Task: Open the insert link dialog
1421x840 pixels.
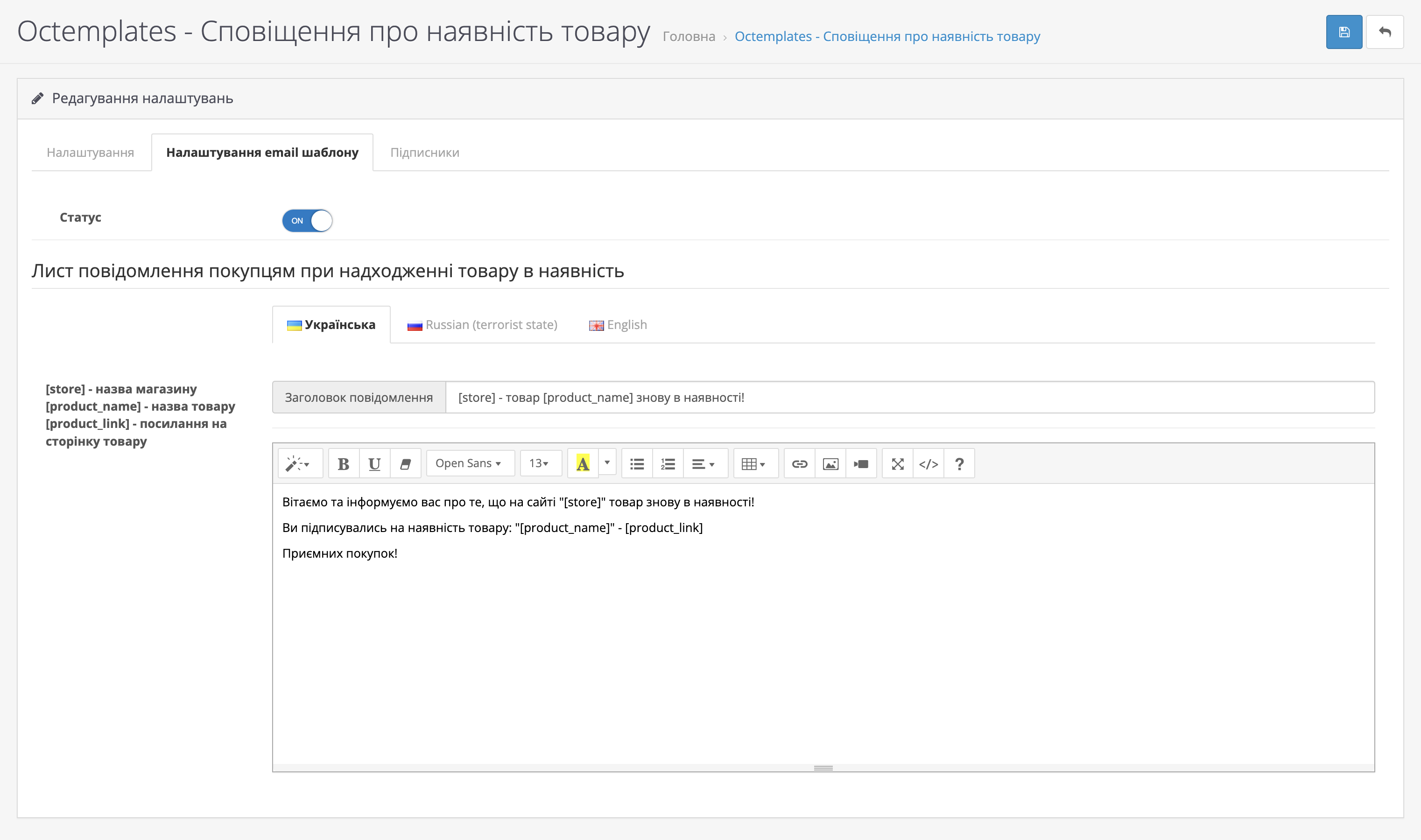Action: point(799,463)
